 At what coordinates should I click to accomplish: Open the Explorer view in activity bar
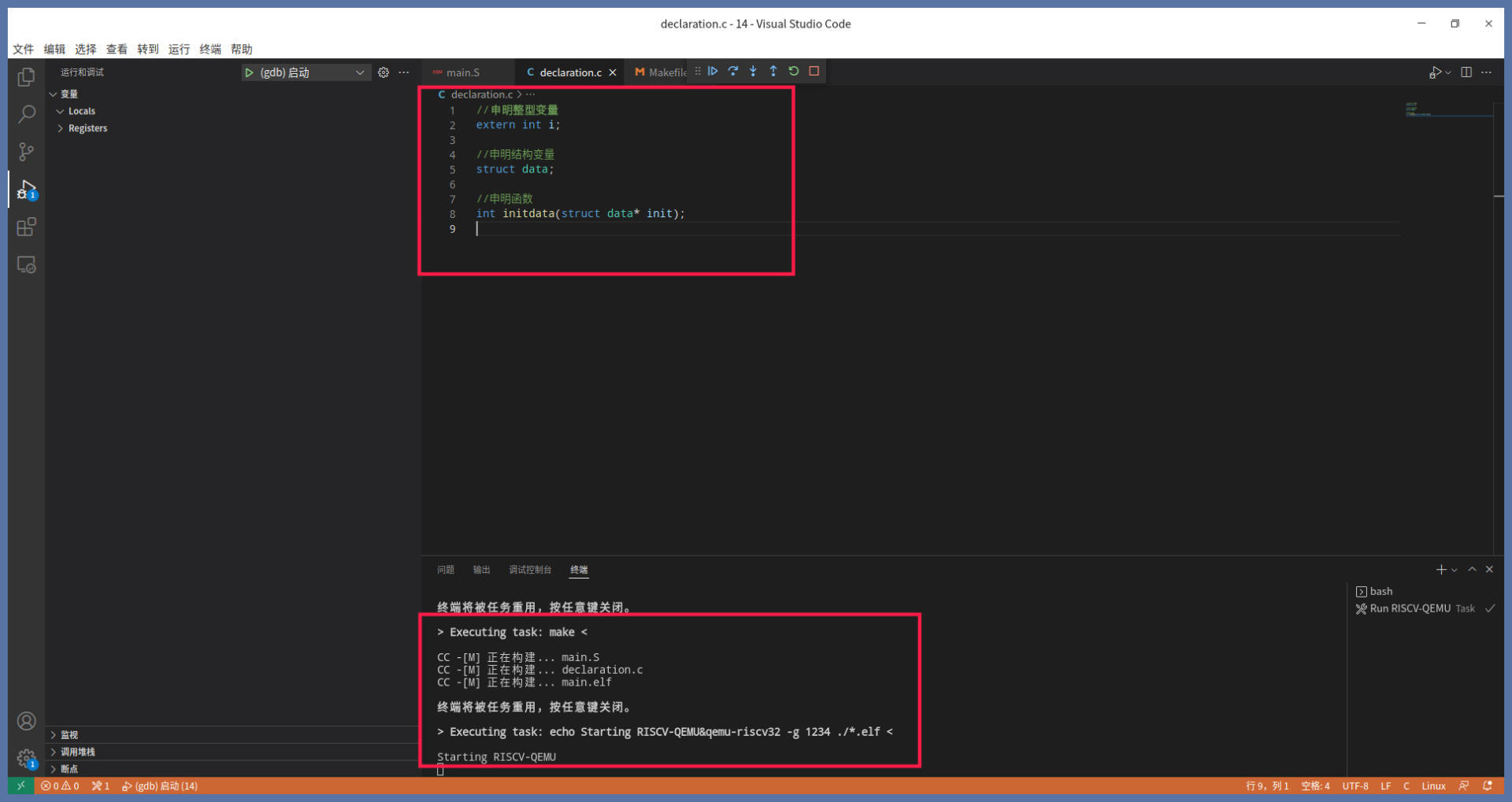click(x=26, y=77)
